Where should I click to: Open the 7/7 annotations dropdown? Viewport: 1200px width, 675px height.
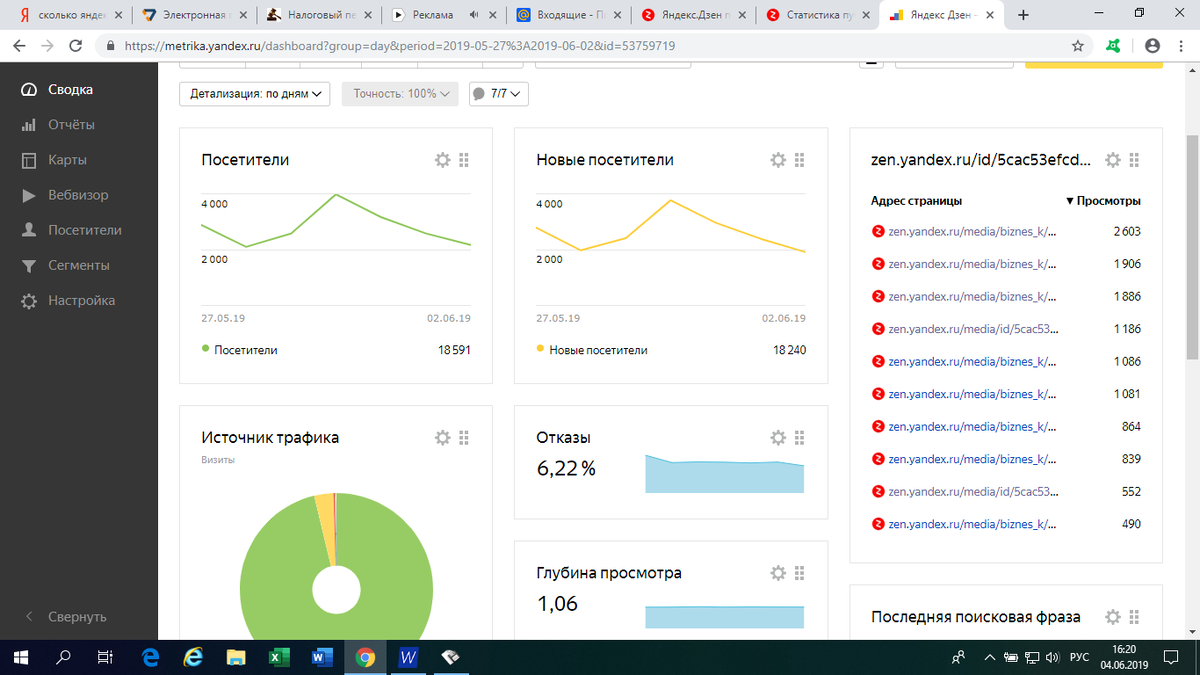point(497,93)
